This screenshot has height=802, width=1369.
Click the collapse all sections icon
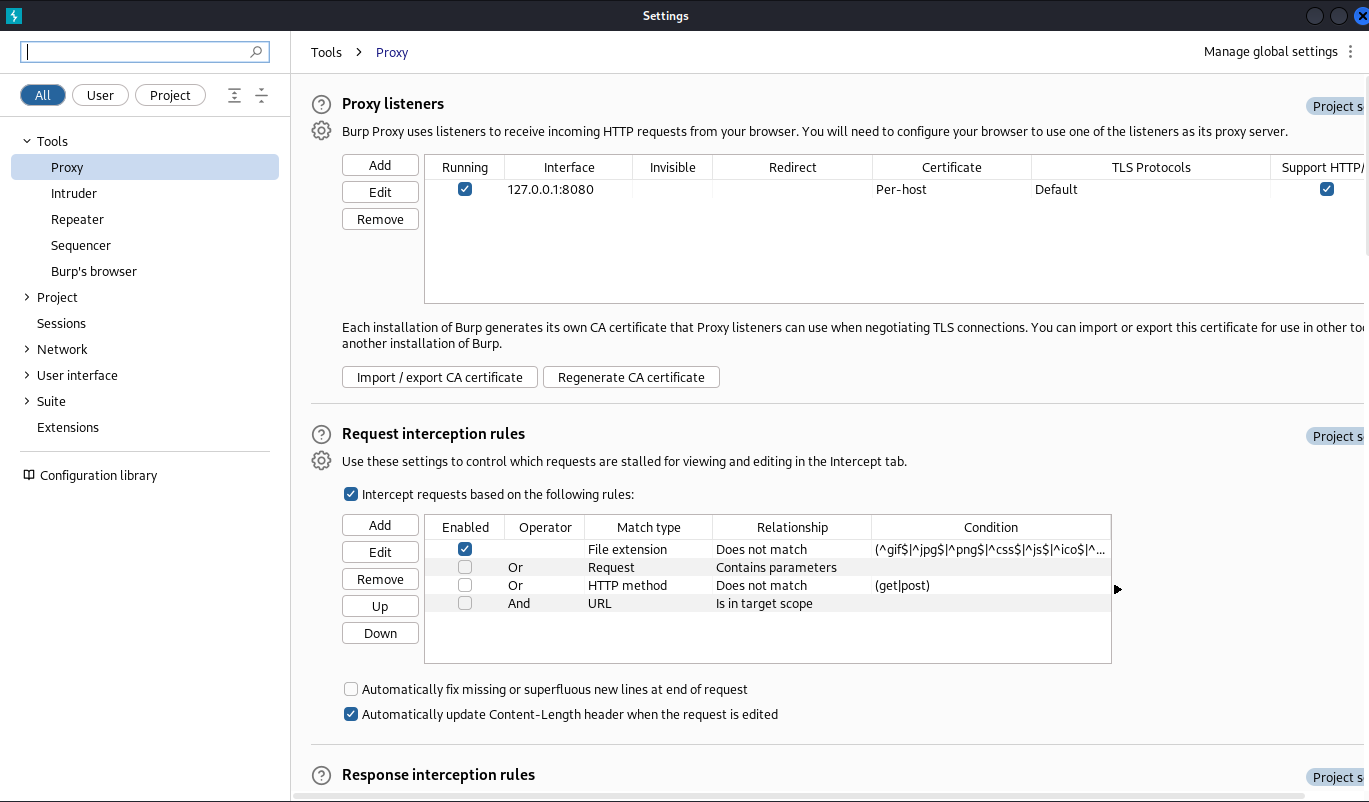(x=261, y=96)
